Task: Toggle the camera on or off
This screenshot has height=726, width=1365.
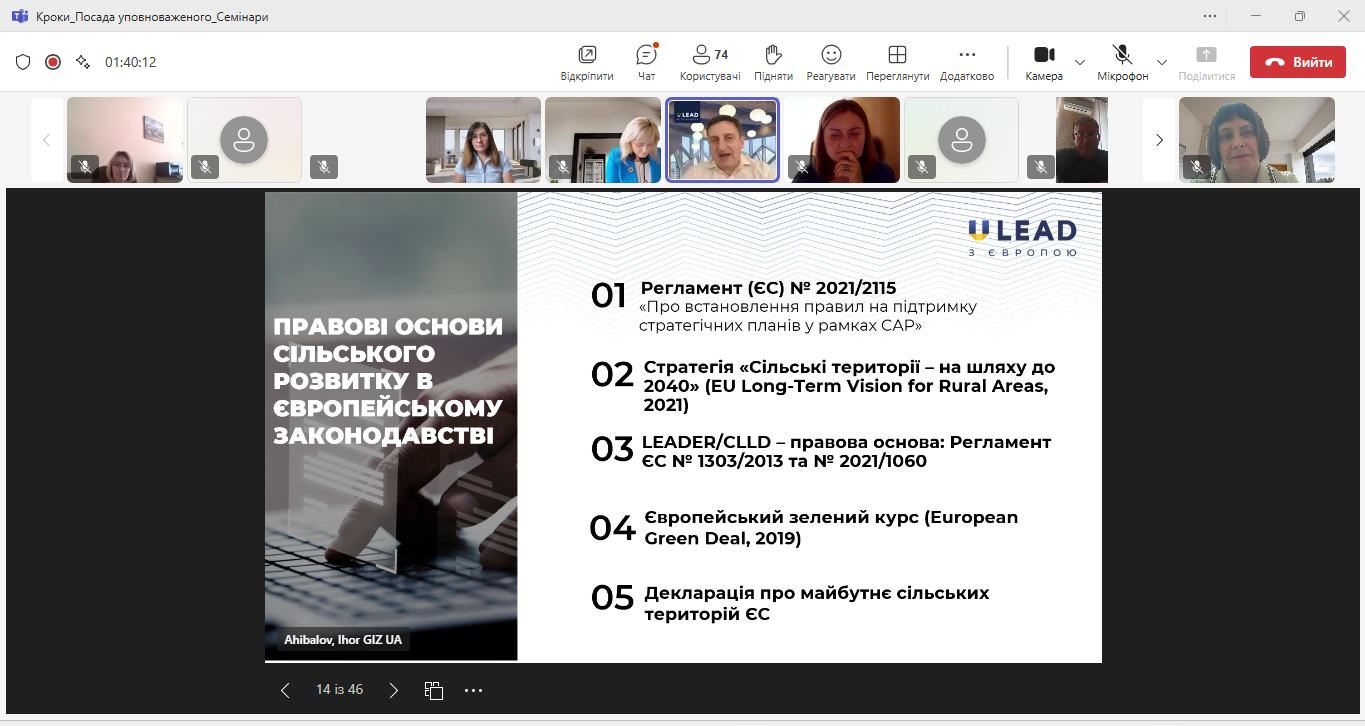Action: [1043, 62]
